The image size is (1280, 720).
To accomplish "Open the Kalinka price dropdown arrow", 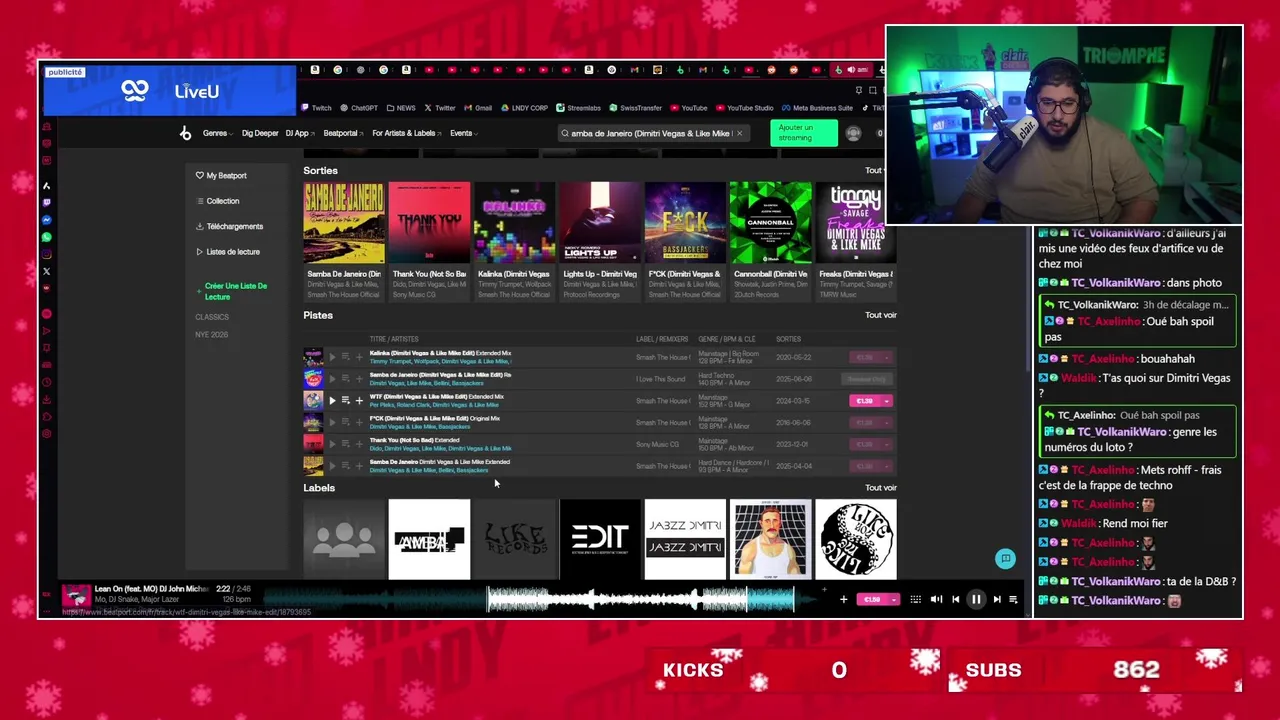I will click(887, 357).
